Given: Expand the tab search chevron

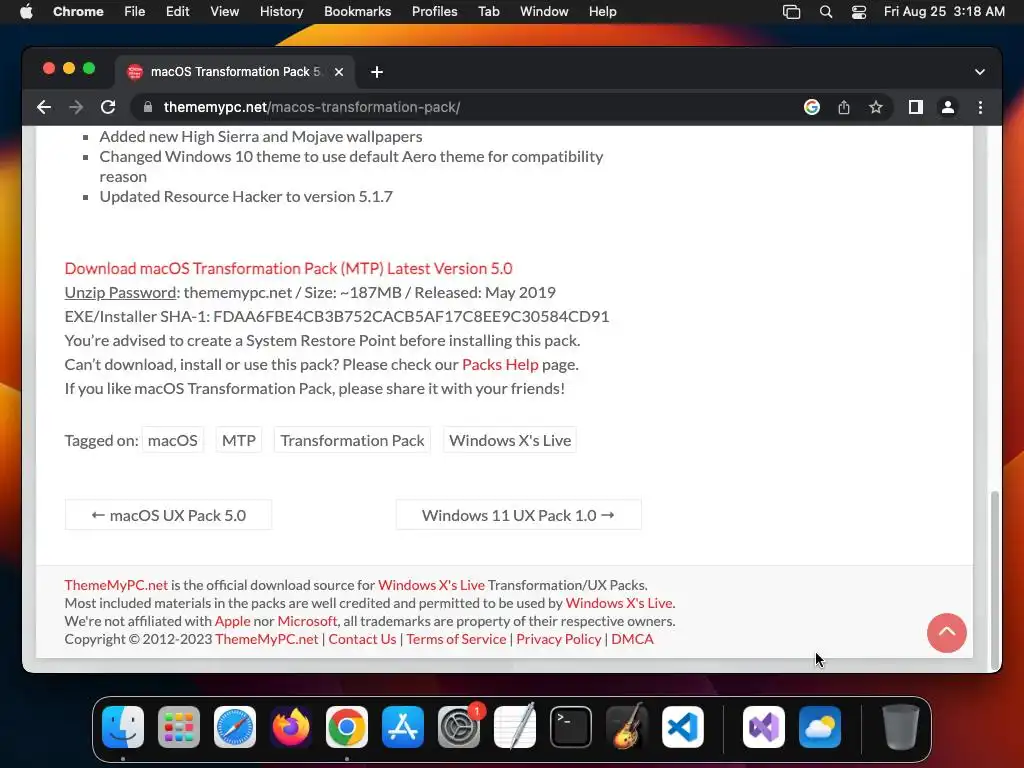Looking at the screenshot, I should tap(980, 72).
